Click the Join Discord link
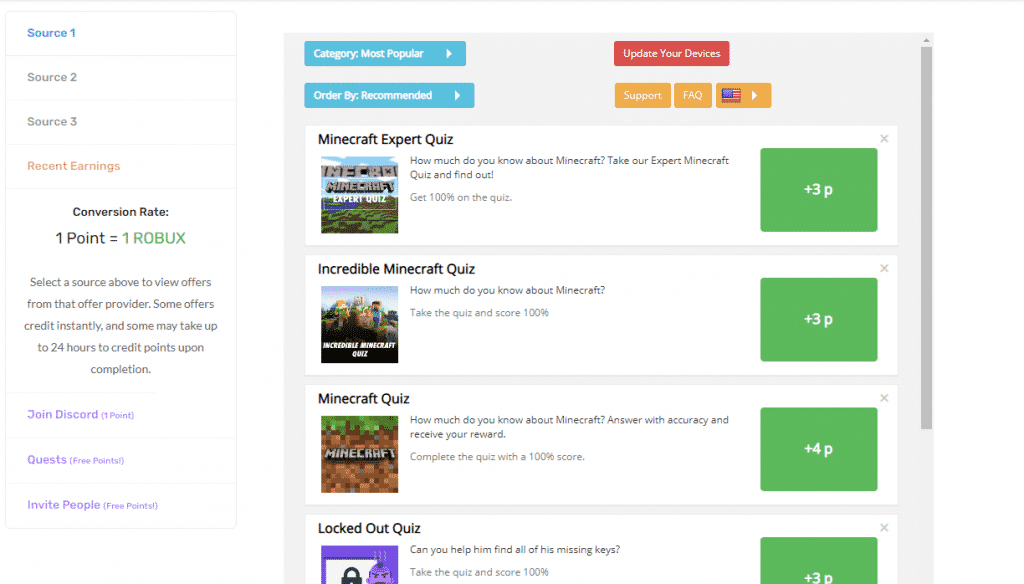This screenshot has height=584, width=1024. [x=63, y=414]
